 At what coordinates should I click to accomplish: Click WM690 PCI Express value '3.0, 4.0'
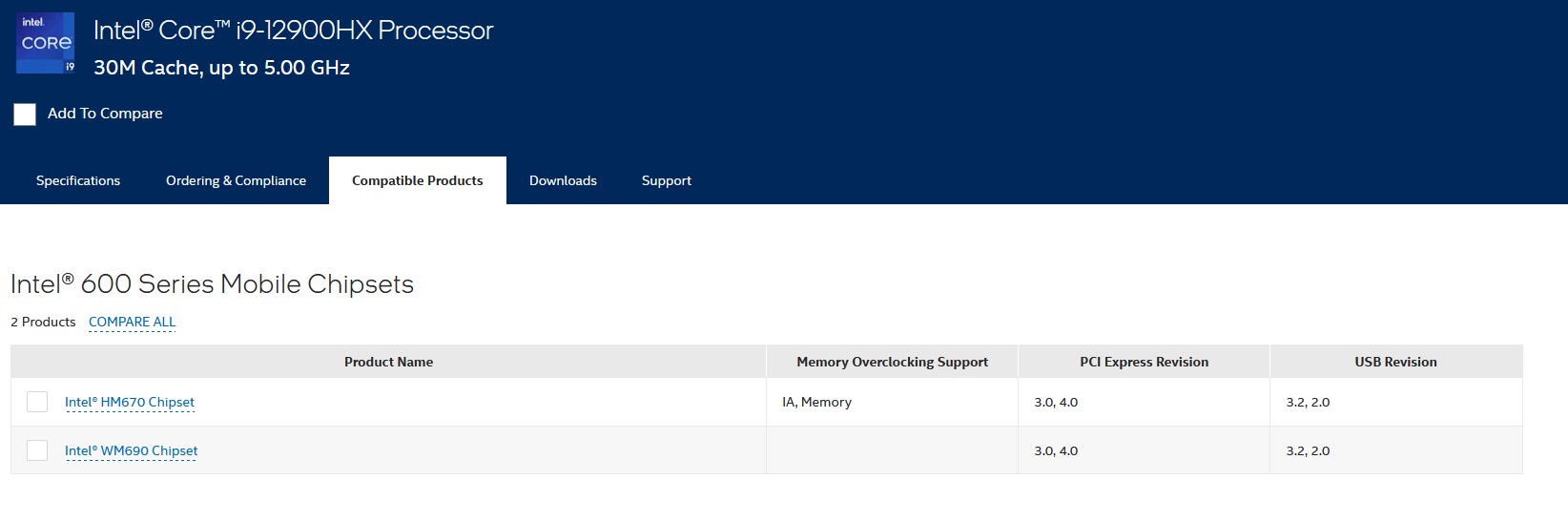[1056, 450]
